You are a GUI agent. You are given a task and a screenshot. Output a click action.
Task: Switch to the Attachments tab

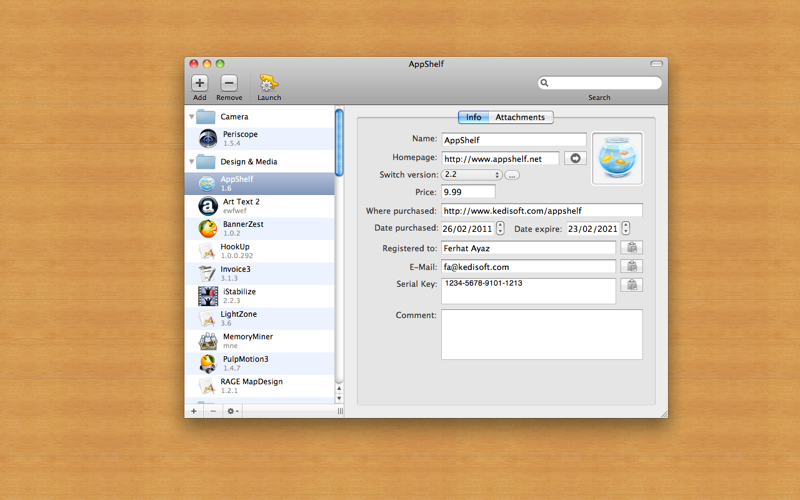(520, 117)
